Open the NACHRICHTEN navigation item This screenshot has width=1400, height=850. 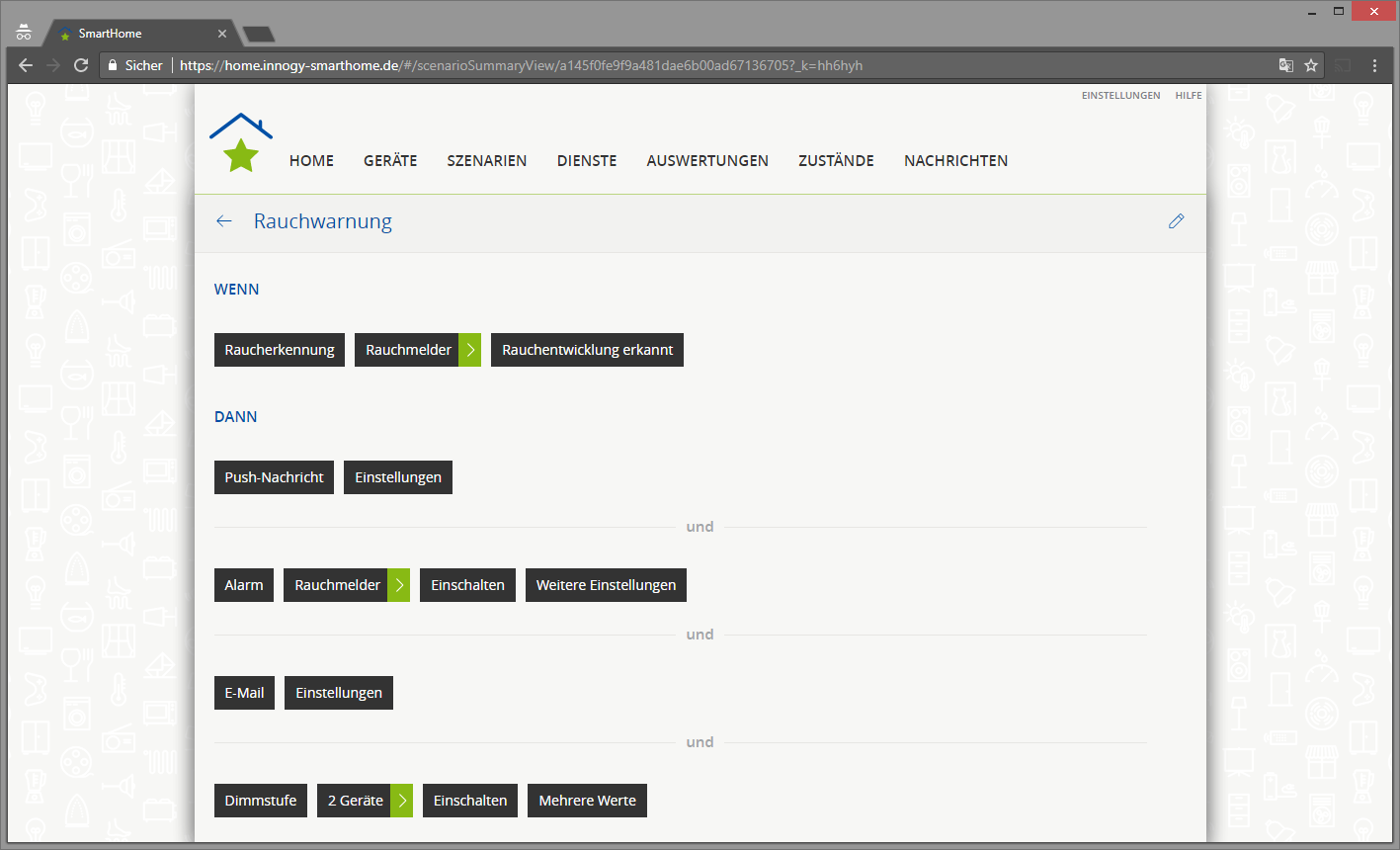point(955,161)
